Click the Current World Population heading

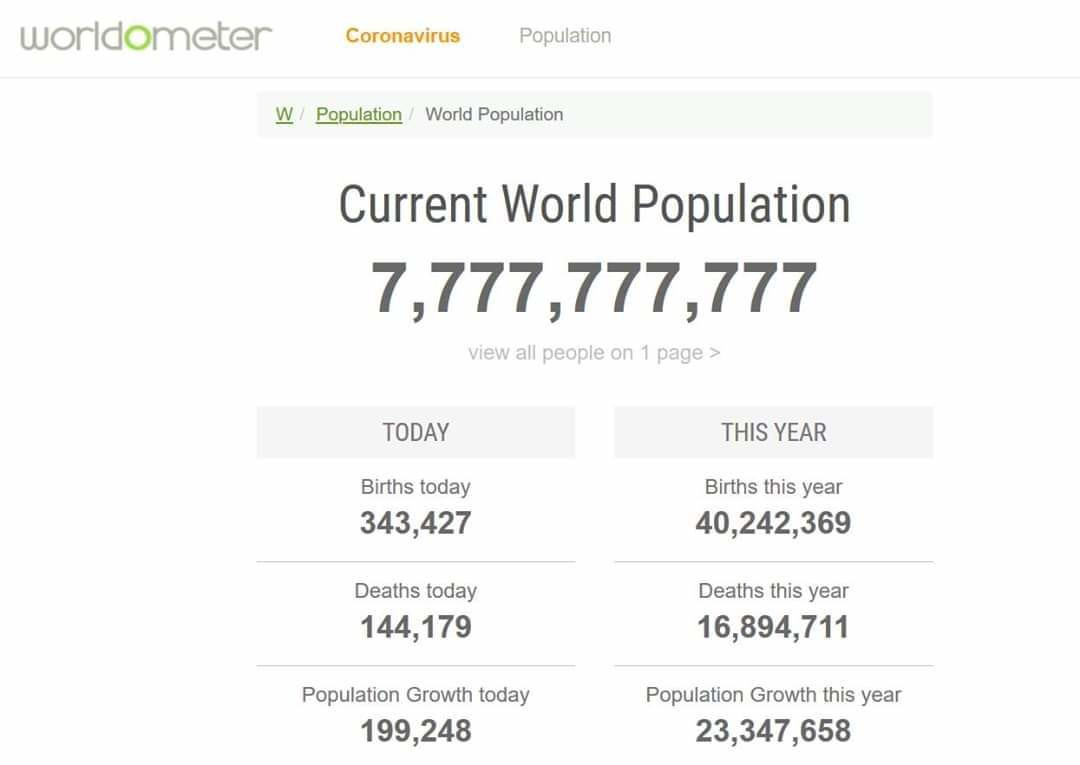[594, 204]
